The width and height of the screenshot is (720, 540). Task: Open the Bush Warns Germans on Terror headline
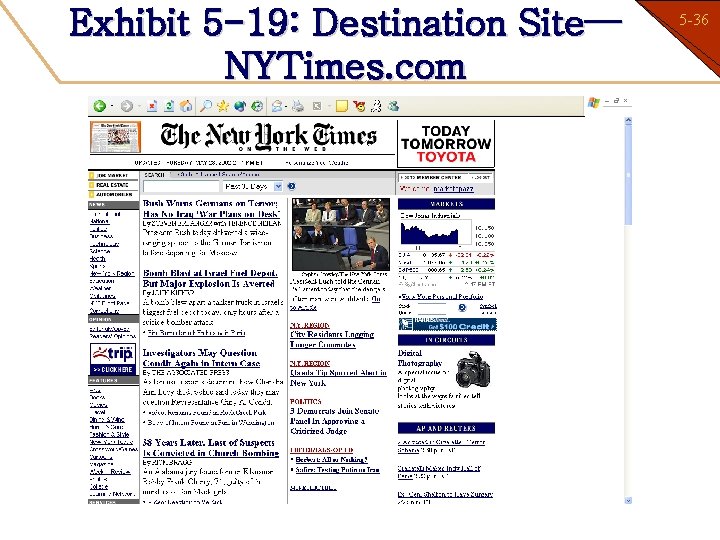coord(211,208)
